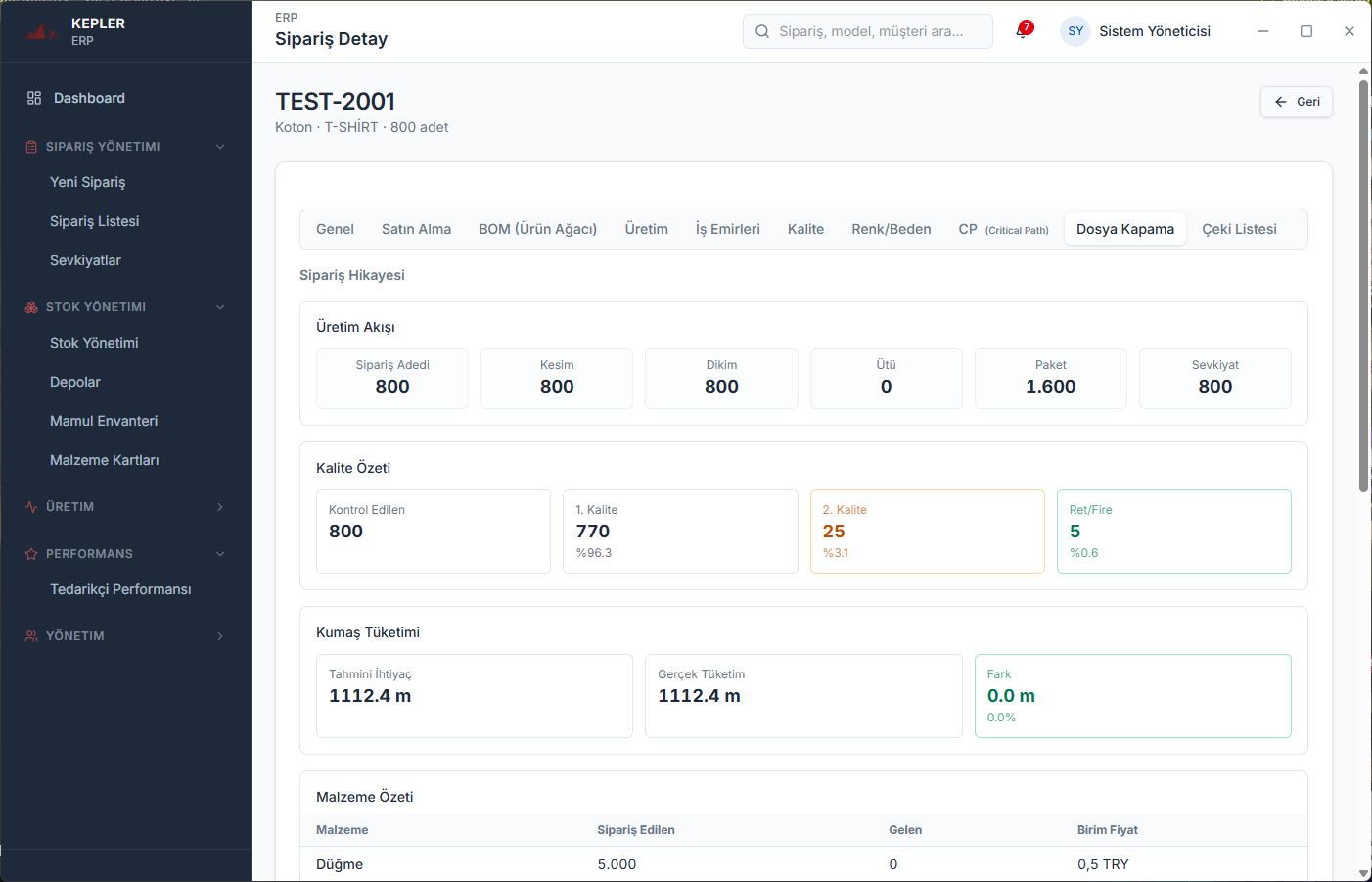
Task: Expand the Üretim section chevron
Action: tap(220, 507)
